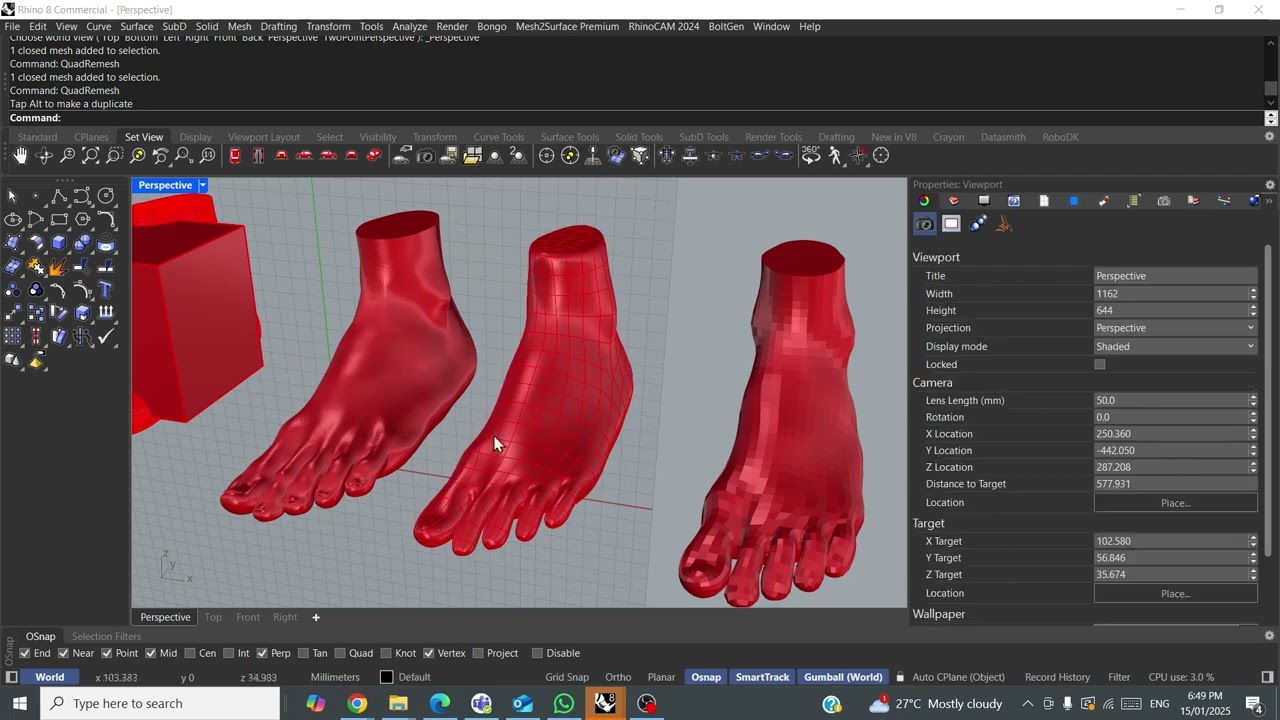1280x720 pixels.
Task: Open the Display mode dropdown
Action: point(1176,347)
